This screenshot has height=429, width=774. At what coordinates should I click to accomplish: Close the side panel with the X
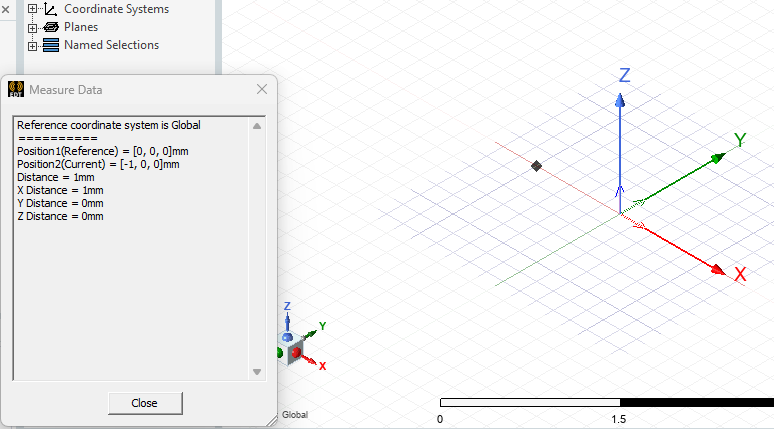5,9
